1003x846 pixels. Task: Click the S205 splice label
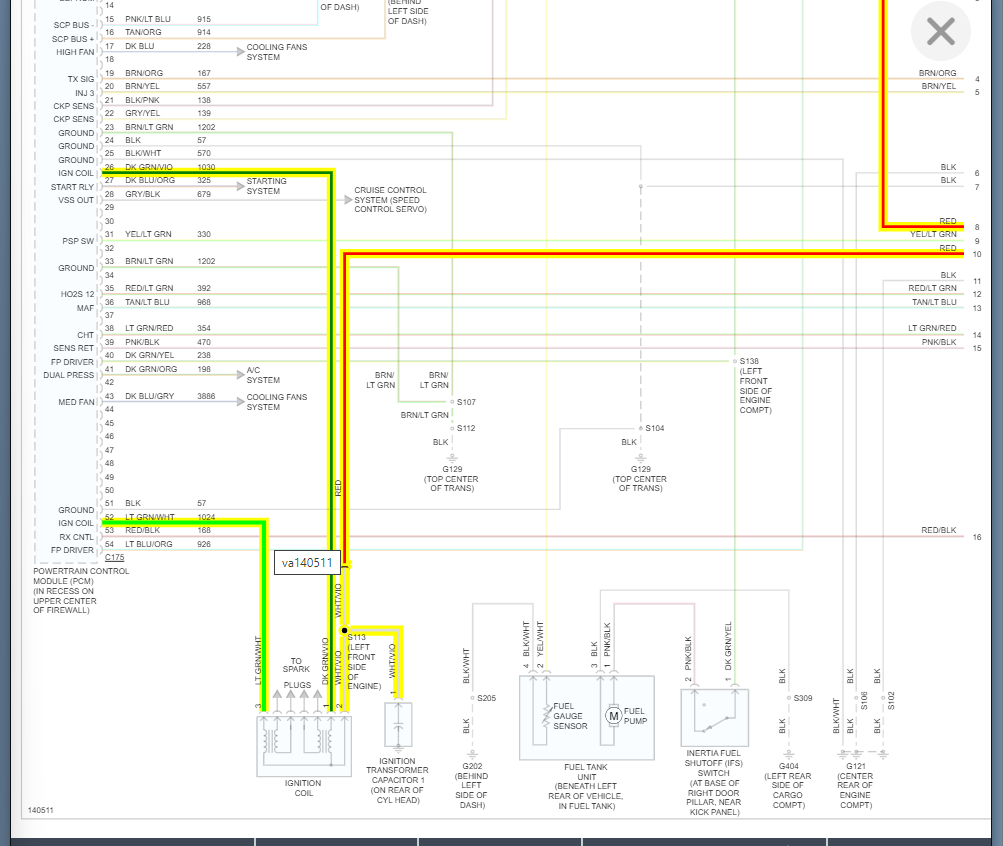[x=486, y=698]
